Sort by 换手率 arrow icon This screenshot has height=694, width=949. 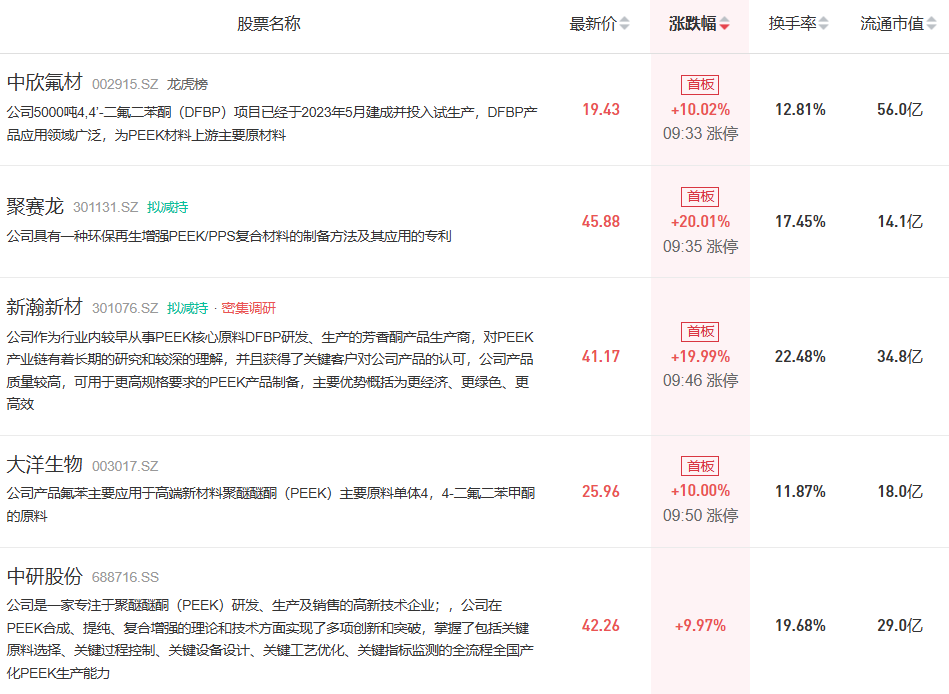click(823, 24)
